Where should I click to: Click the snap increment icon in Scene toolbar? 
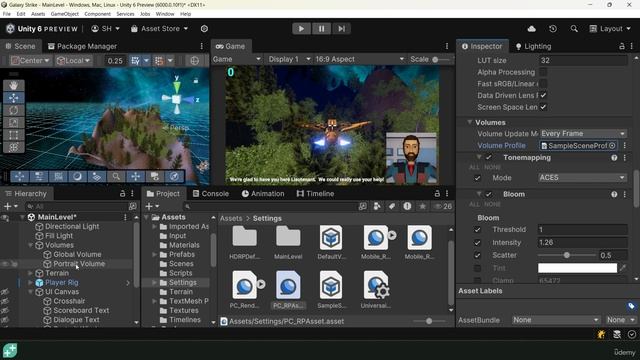(159, 60)
